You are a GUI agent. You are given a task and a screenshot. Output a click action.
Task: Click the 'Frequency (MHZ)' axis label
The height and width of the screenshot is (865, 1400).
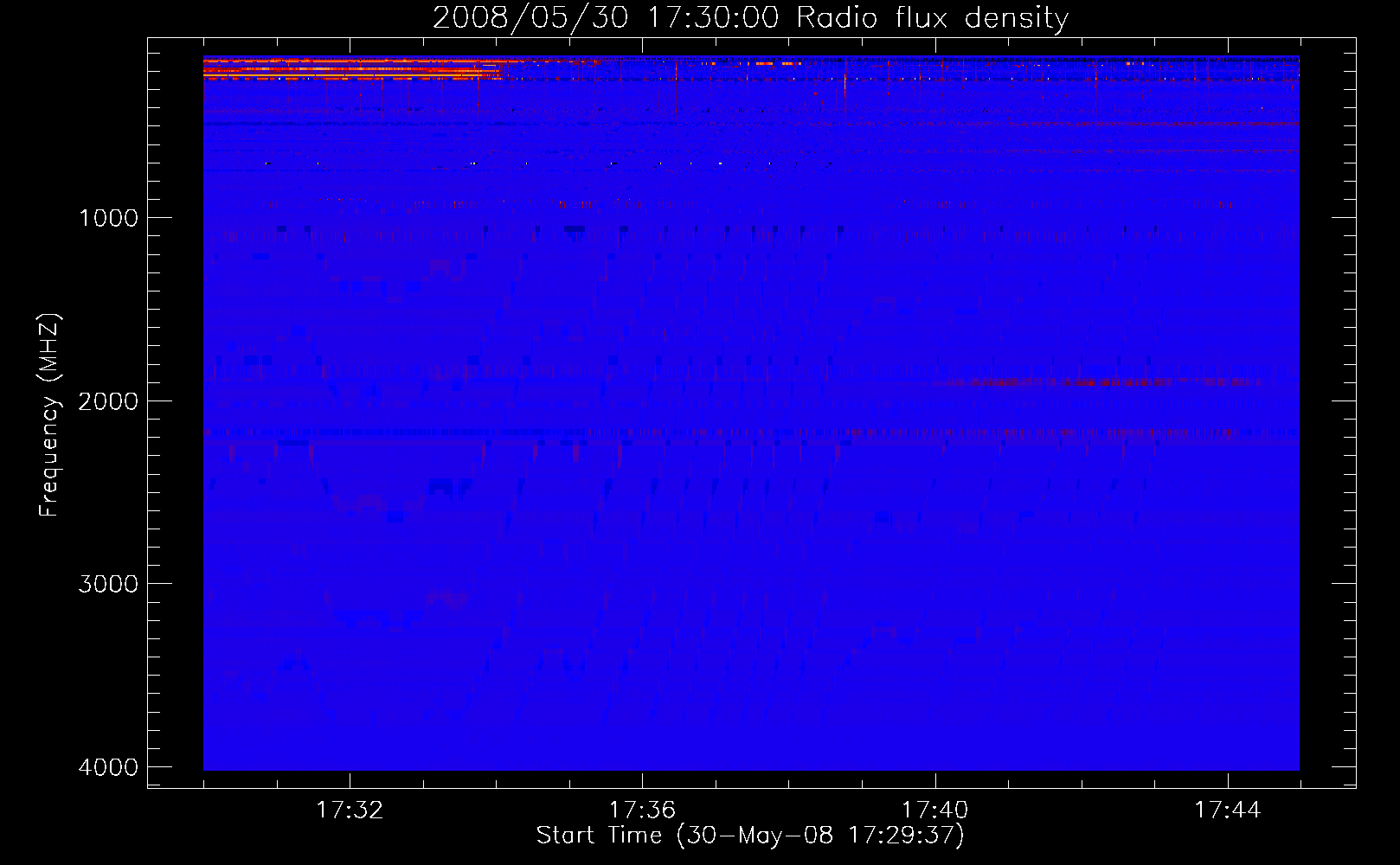coord(49,415)
